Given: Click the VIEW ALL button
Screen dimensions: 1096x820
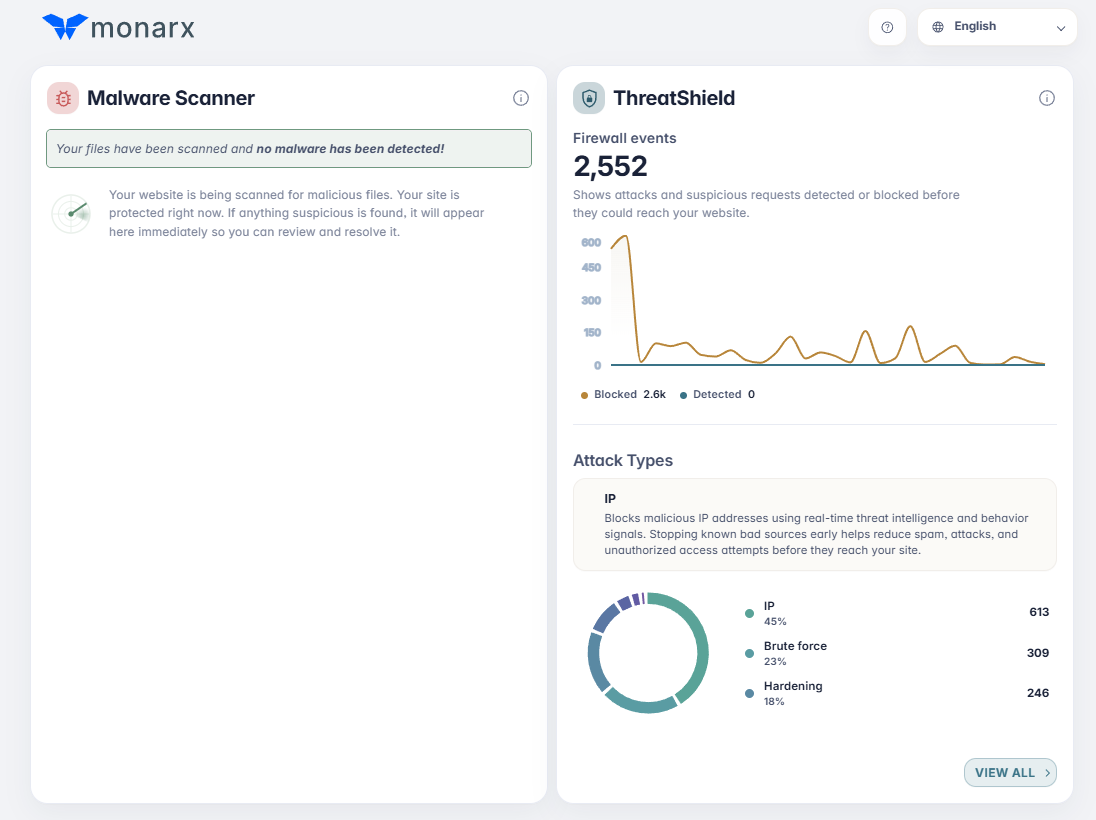Looking at the screenshot, I should [x=1010, y=772].
